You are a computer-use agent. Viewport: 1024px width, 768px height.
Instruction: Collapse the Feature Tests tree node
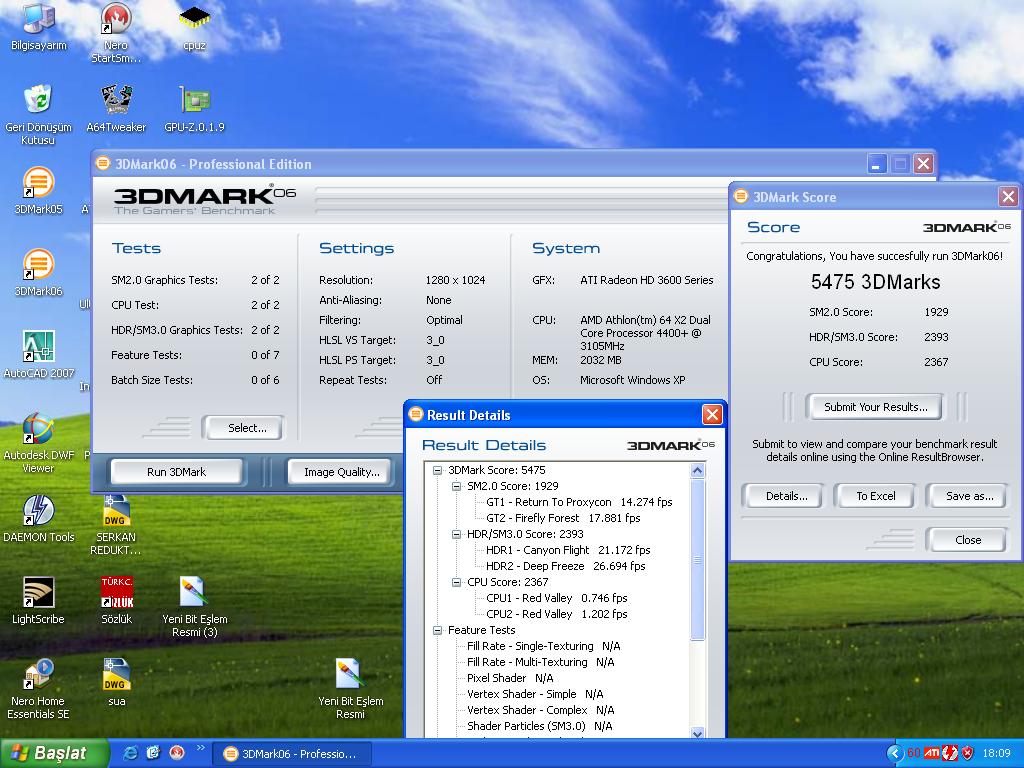[x=438, y=630]
